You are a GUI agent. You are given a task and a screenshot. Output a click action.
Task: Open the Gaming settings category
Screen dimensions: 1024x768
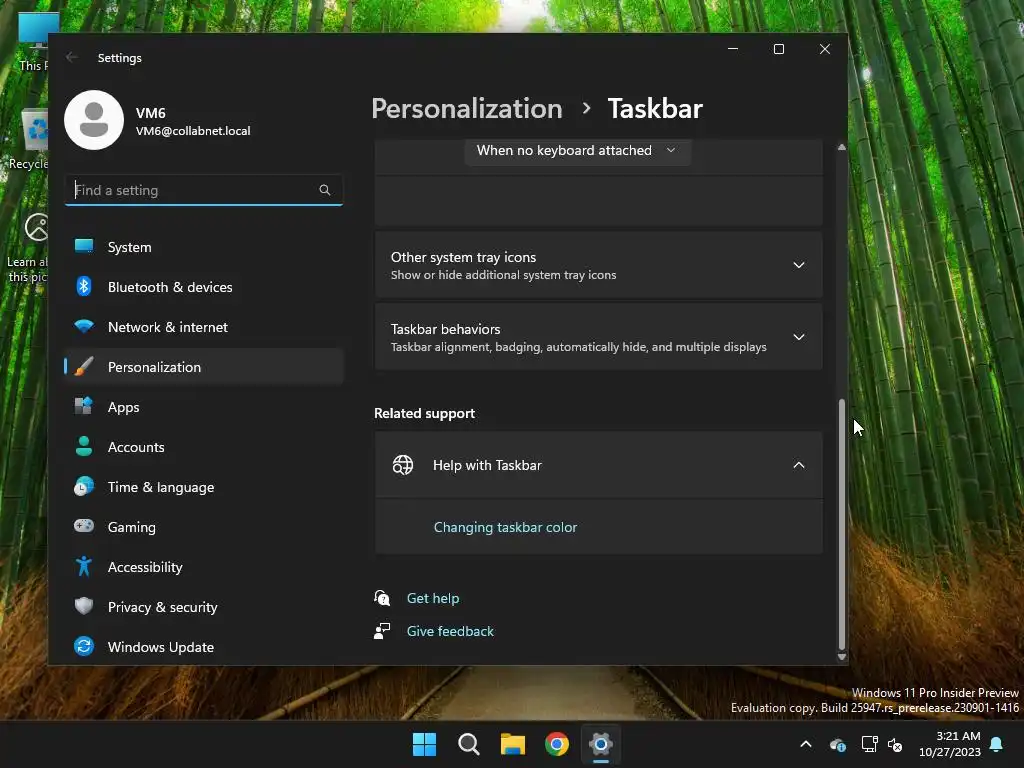tap(204, 527)
